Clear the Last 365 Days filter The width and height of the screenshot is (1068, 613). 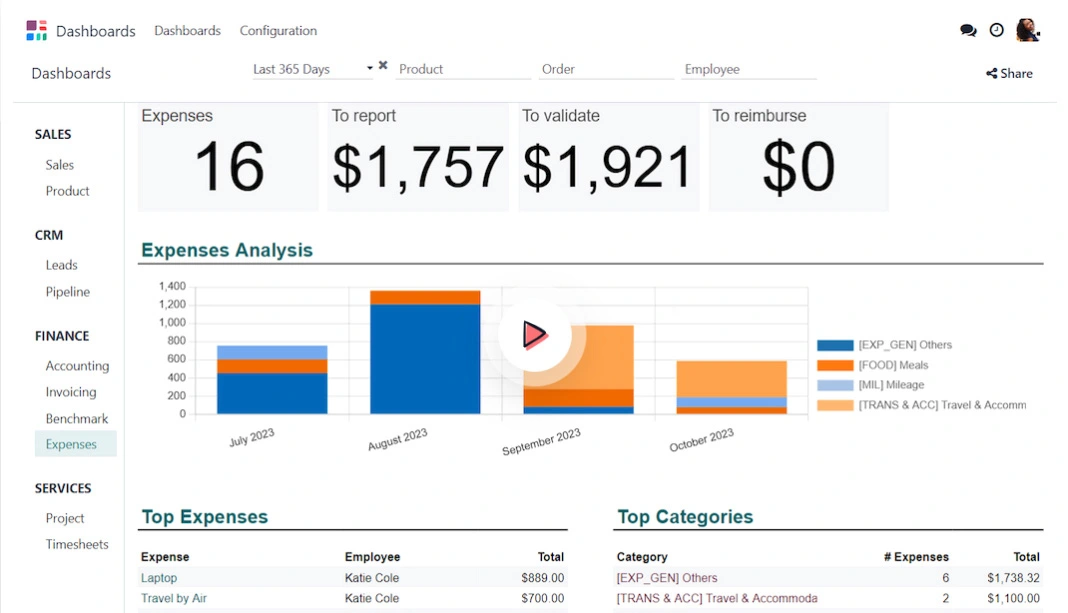click(383, 66)
